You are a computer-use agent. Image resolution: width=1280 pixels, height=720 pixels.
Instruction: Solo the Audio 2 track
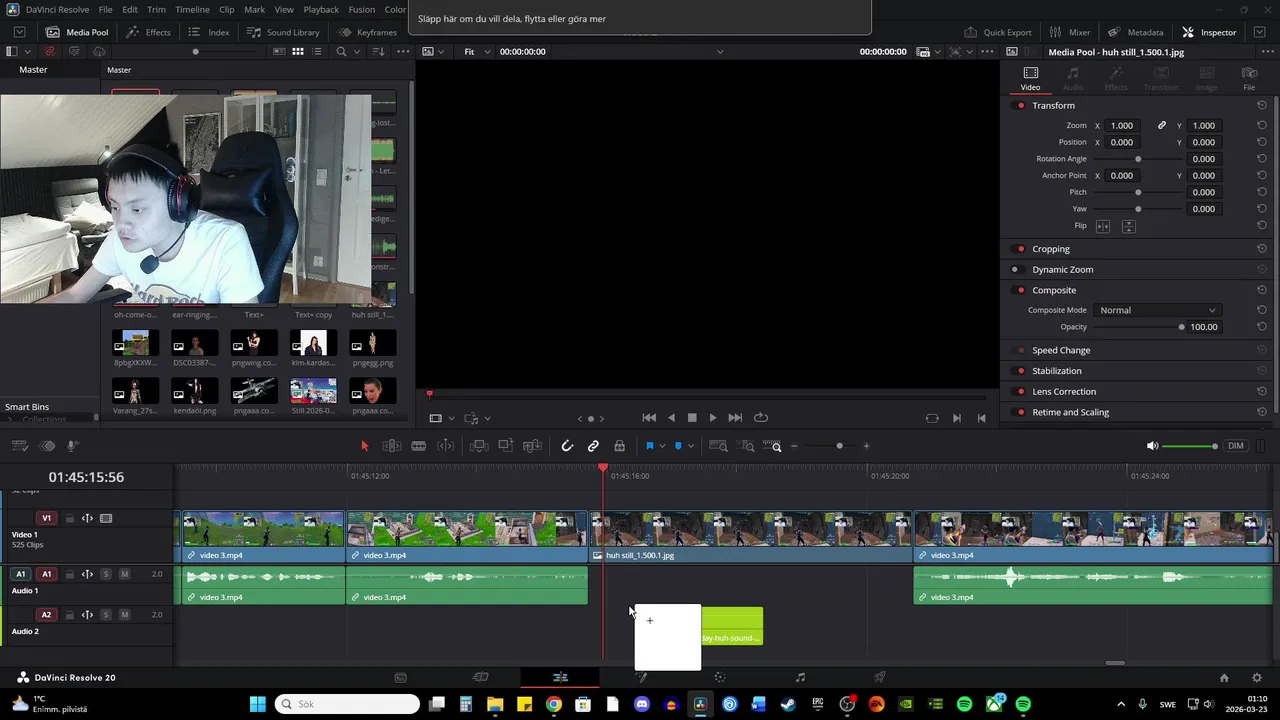(106, 615)
